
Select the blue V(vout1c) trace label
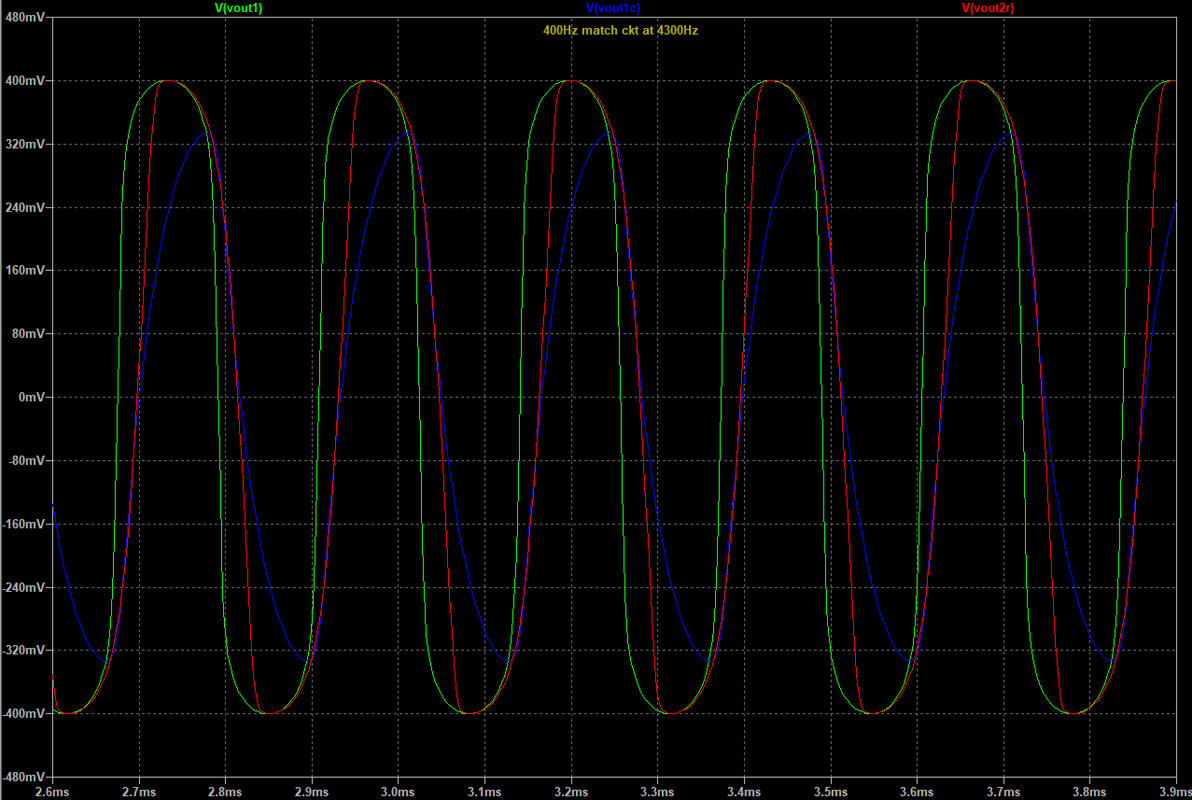click(x=613, y=8)
